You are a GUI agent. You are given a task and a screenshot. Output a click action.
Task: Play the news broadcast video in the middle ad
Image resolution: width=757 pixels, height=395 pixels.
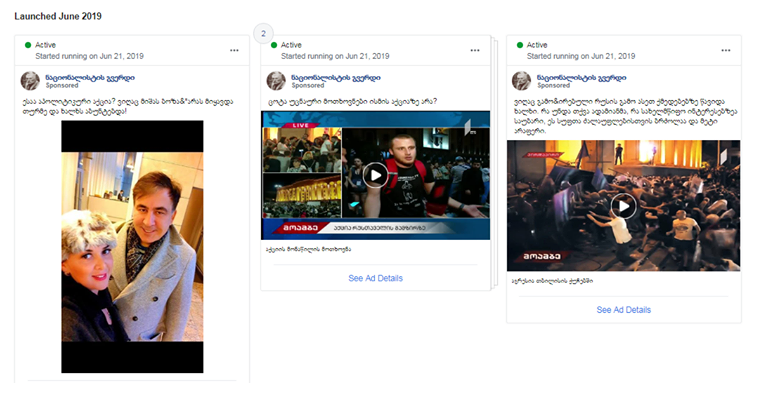pyautogui.click(x=375, y=175)
